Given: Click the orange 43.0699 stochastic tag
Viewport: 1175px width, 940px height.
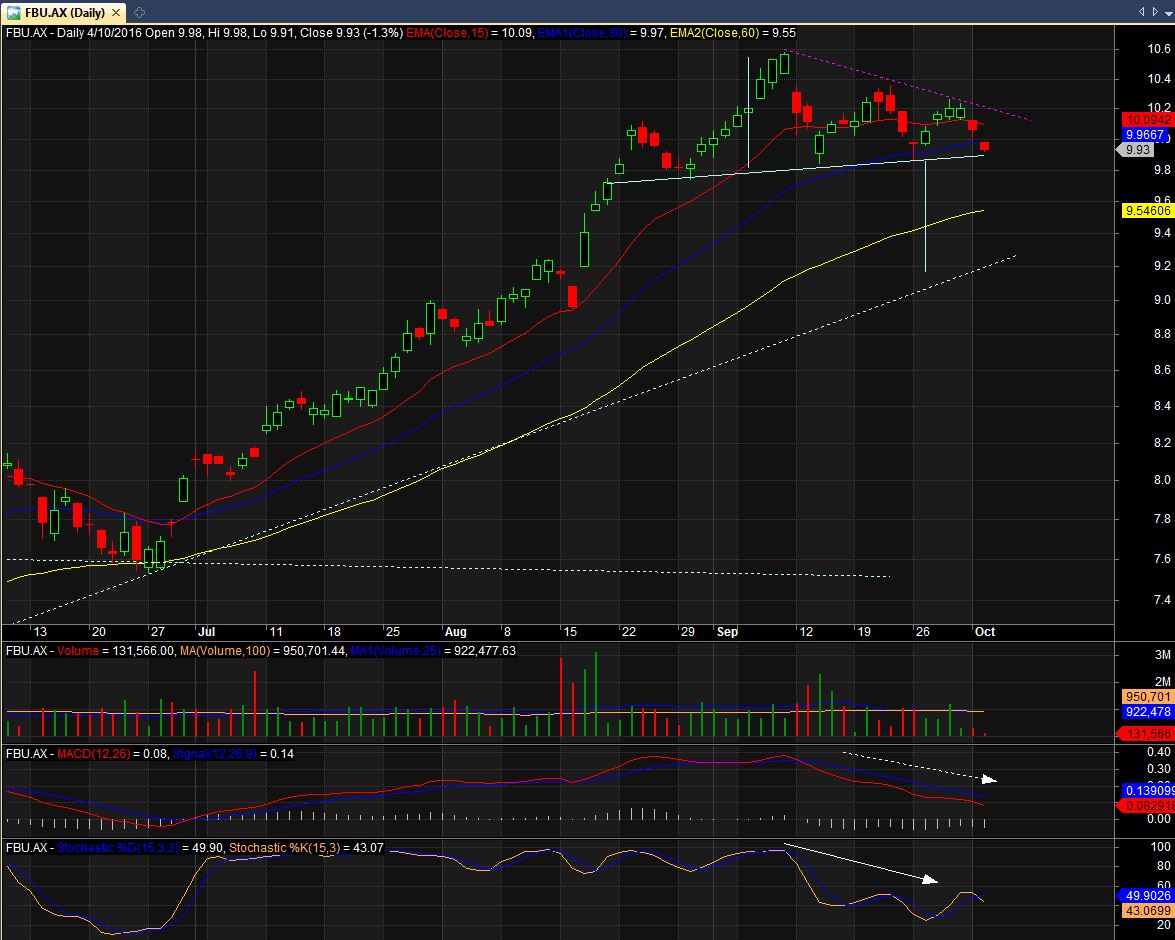Looking at the screenshot, I should [1147, 911].
